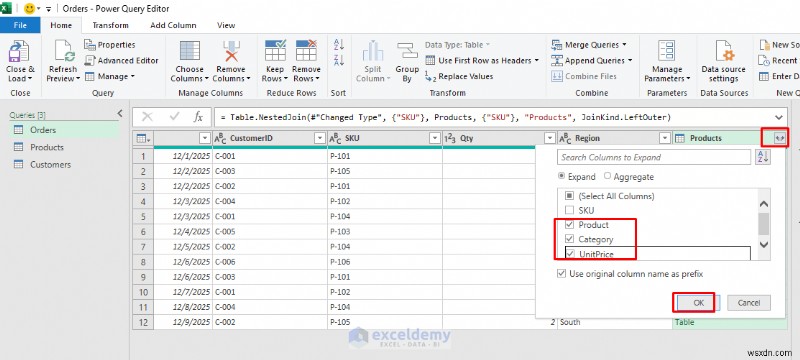The image size is (800, 360).
Task: Click the table corner menu icon in the grid
Action: [143, 138]
